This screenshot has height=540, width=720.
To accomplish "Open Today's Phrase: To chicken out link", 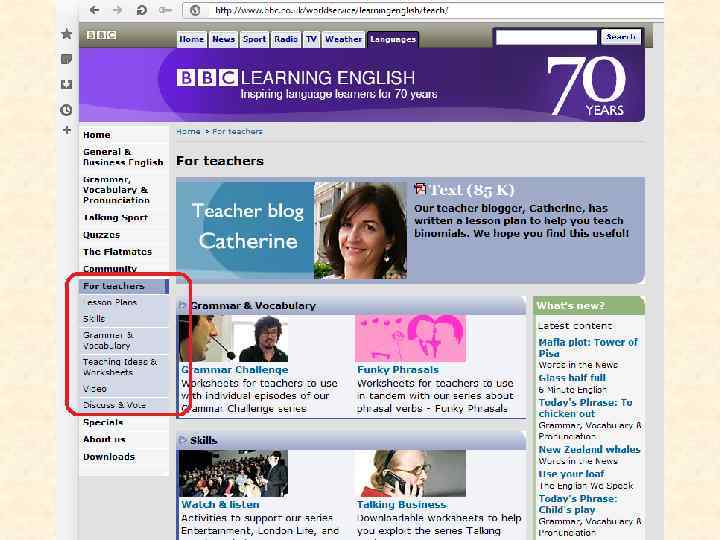I will [x=585, y=408].
